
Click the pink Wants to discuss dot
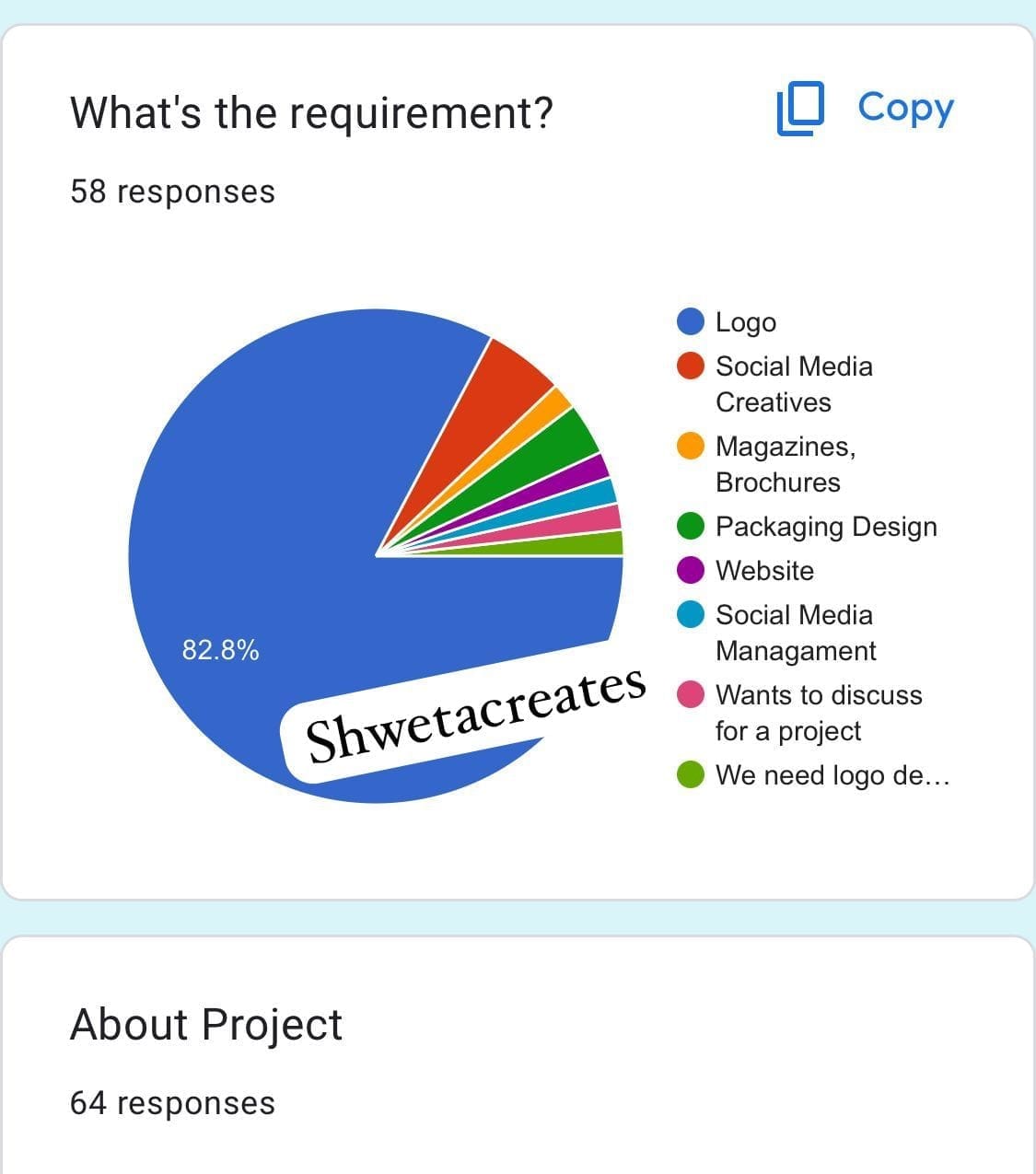click(691, 694)
